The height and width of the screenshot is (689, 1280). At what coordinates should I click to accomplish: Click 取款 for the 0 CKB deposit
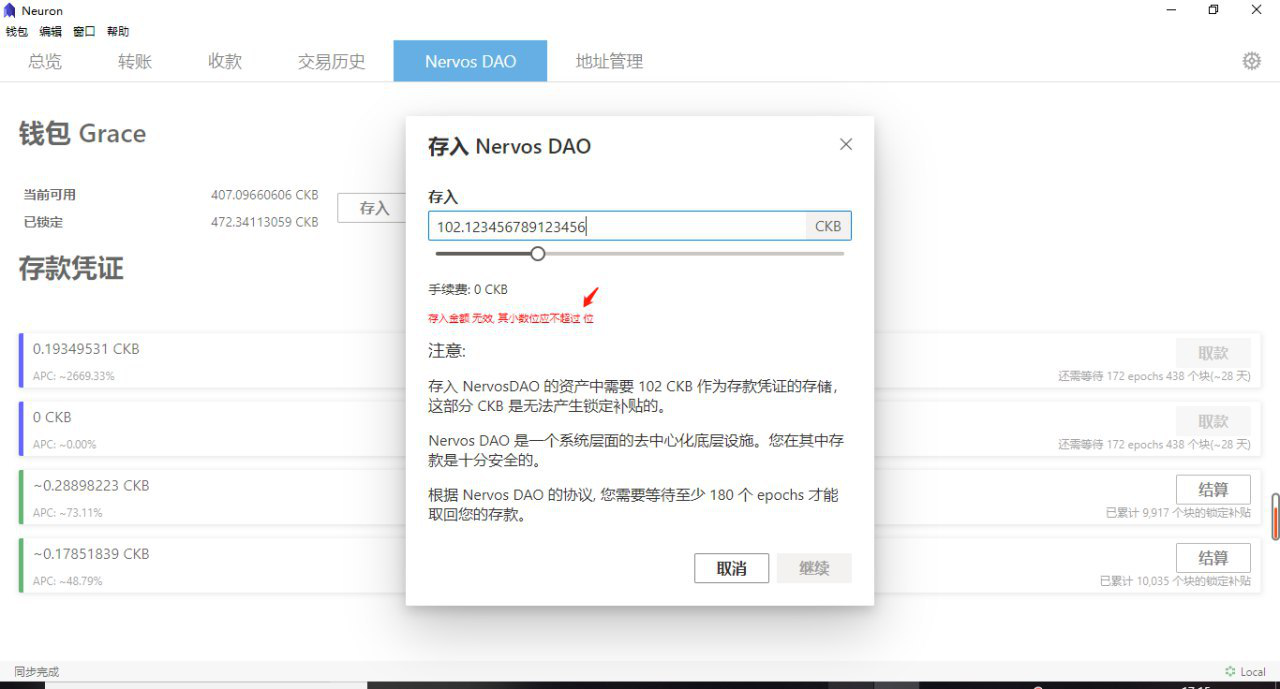click(x=1213, y=421)
